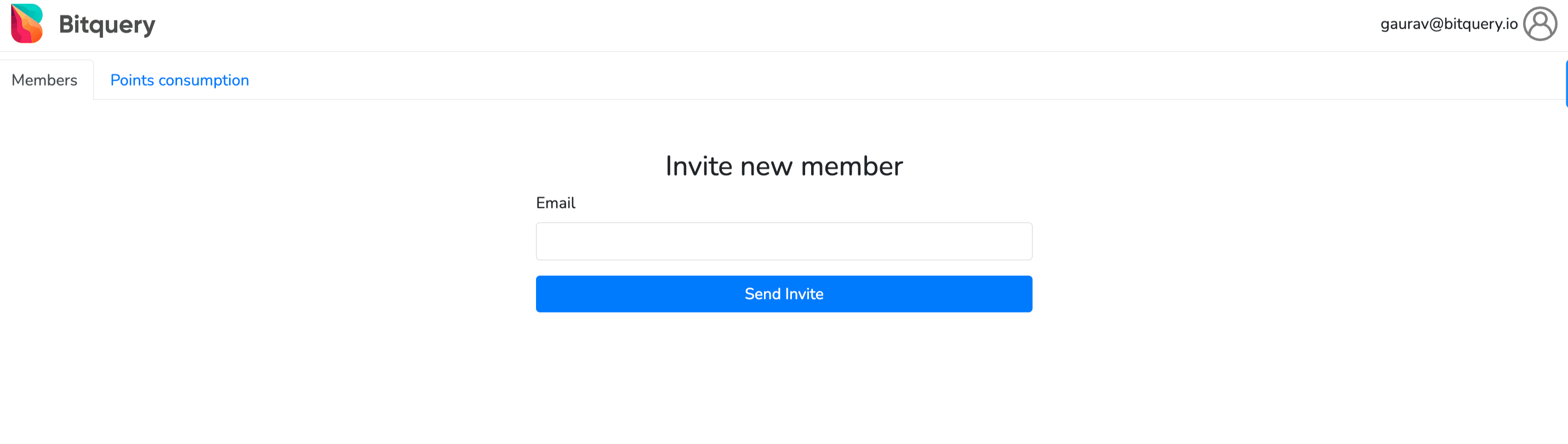Screen dimensions: 1568x444
Task: Click the Bitquery colorful logo icon
Action: 27,23
